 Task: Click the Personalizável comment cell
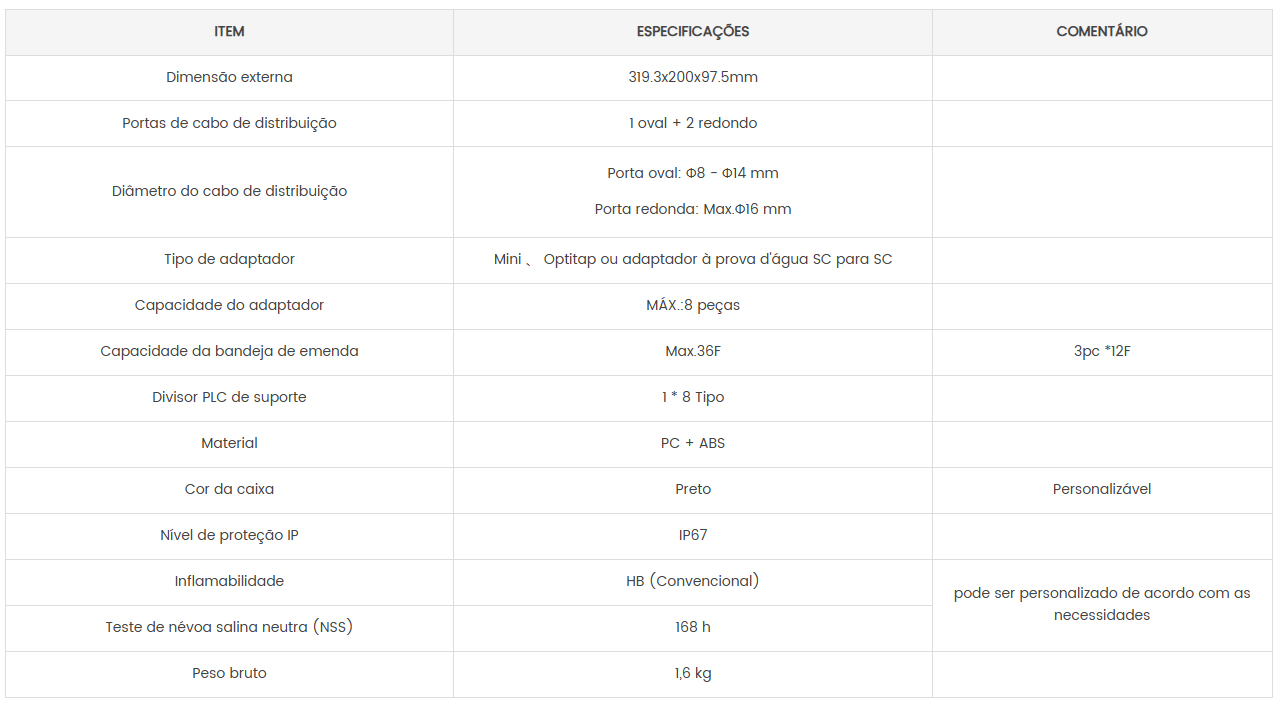tap(1102, 490)
